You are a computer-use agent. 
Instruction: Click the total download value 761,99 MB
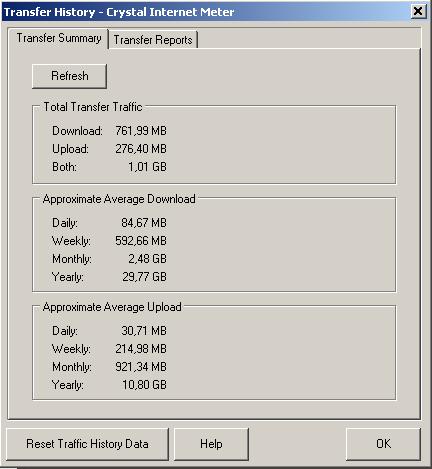click(141, 131)
